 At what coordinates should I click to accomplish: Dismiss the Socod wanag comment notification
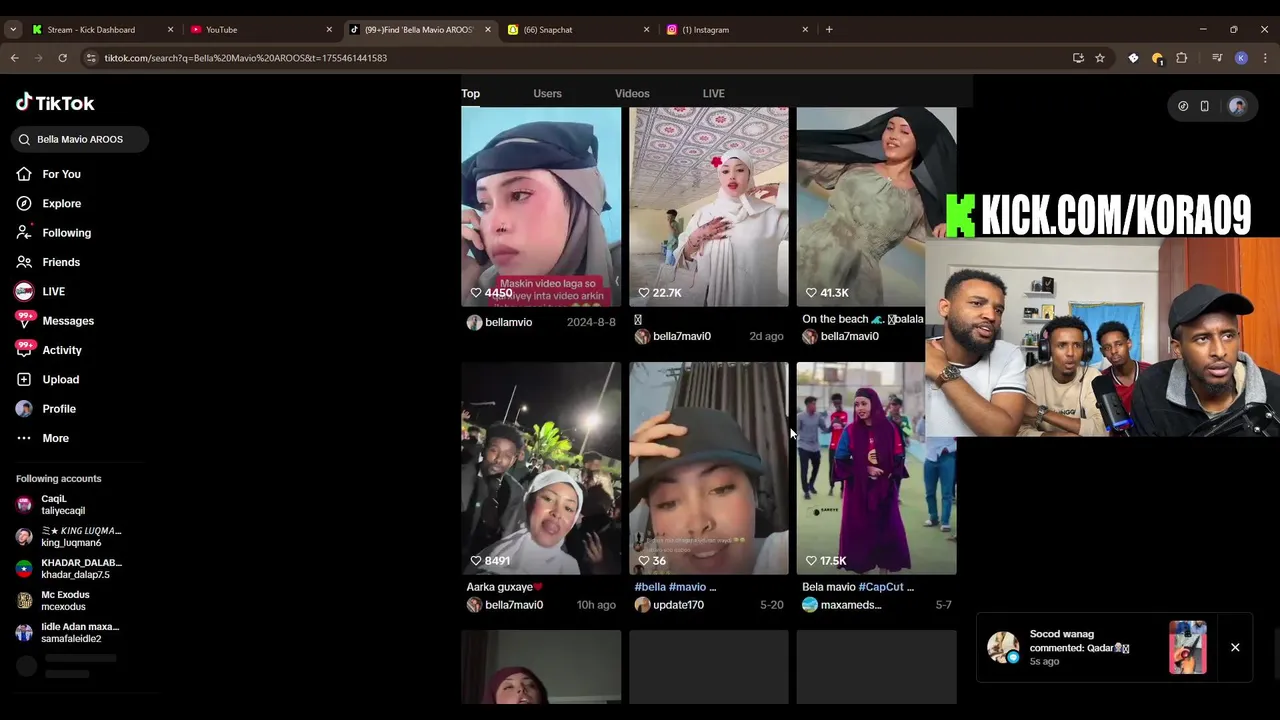[x=1235, y=648]
